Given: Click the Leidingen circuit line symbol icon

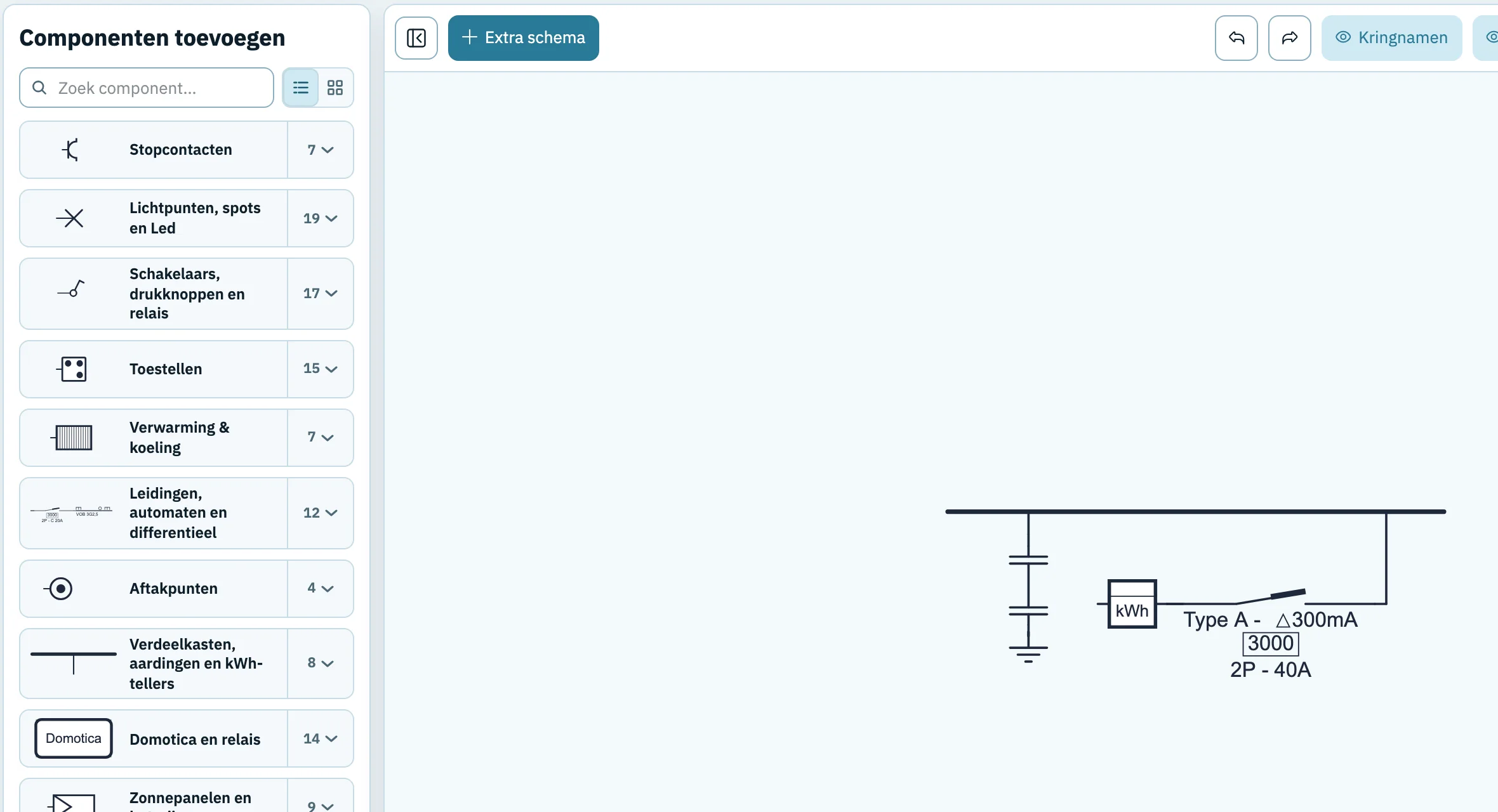Looking at the screenshot, I should pos(71,513).
